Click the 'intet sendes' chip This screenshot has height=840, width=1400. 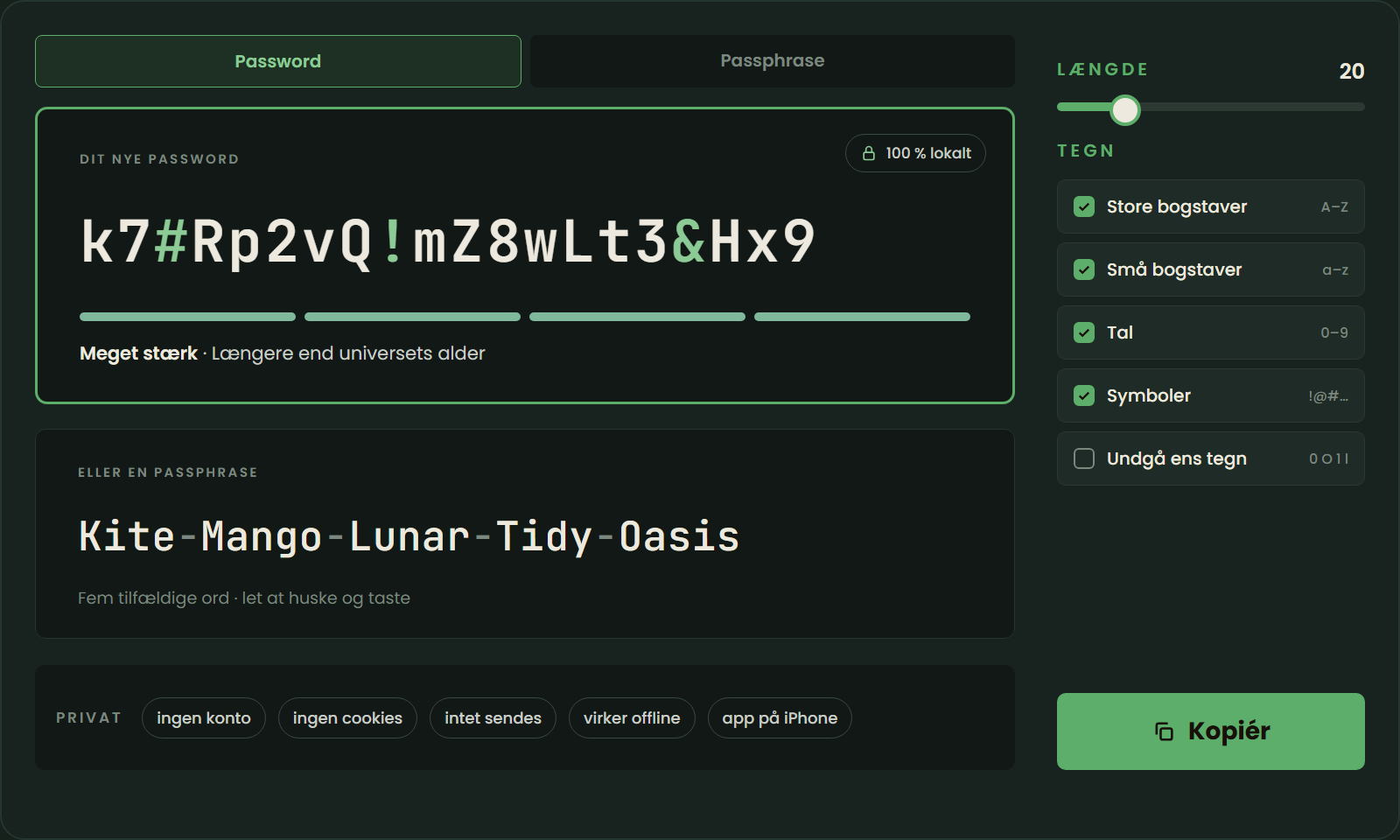(493, 717)
